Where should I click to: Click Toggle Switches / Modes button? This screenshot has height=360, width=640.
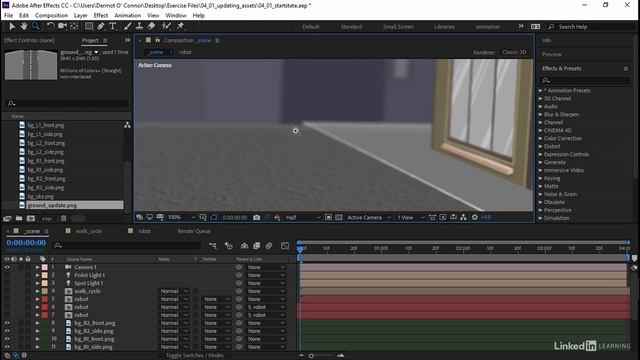pos(195,356)
